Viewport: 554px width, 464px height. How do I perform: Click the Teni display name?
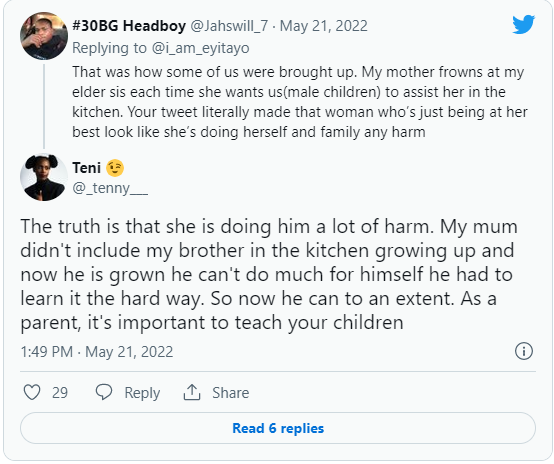[87, 168]
